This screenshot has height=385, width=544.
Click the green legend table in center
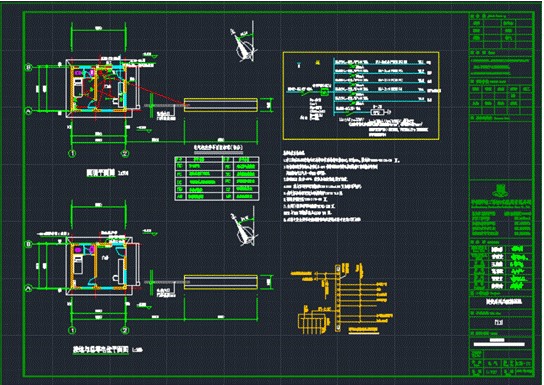(x=217, y=178)
